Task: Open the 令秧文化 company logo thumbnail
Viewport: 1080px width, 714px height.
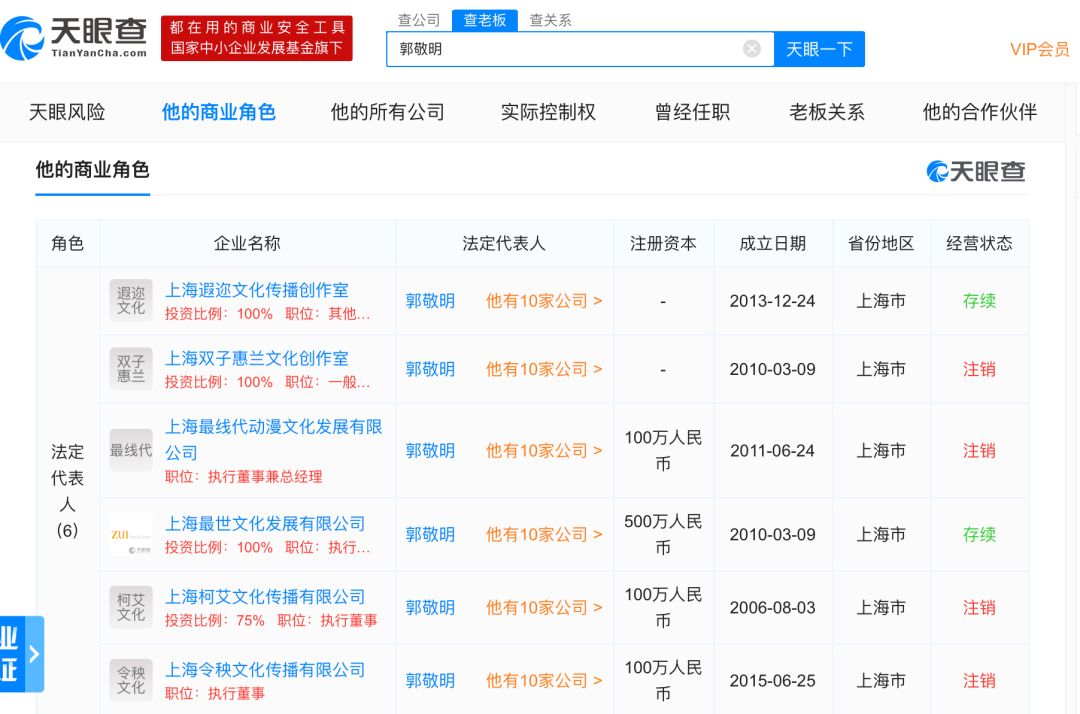Action: click(131, 680)
